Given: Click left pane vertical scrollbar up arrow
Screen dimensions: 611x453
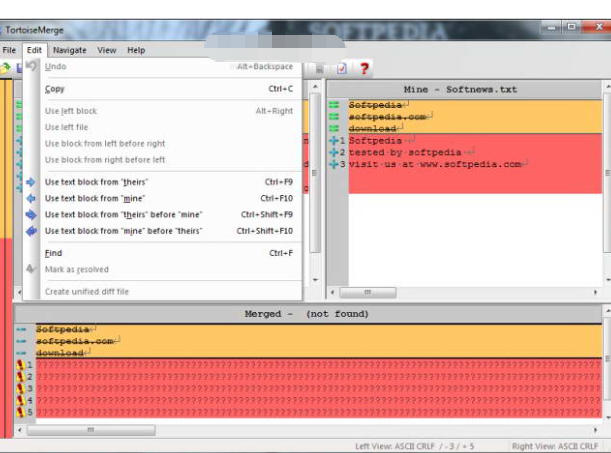Looking at the screenshot, I should (315, 86).
